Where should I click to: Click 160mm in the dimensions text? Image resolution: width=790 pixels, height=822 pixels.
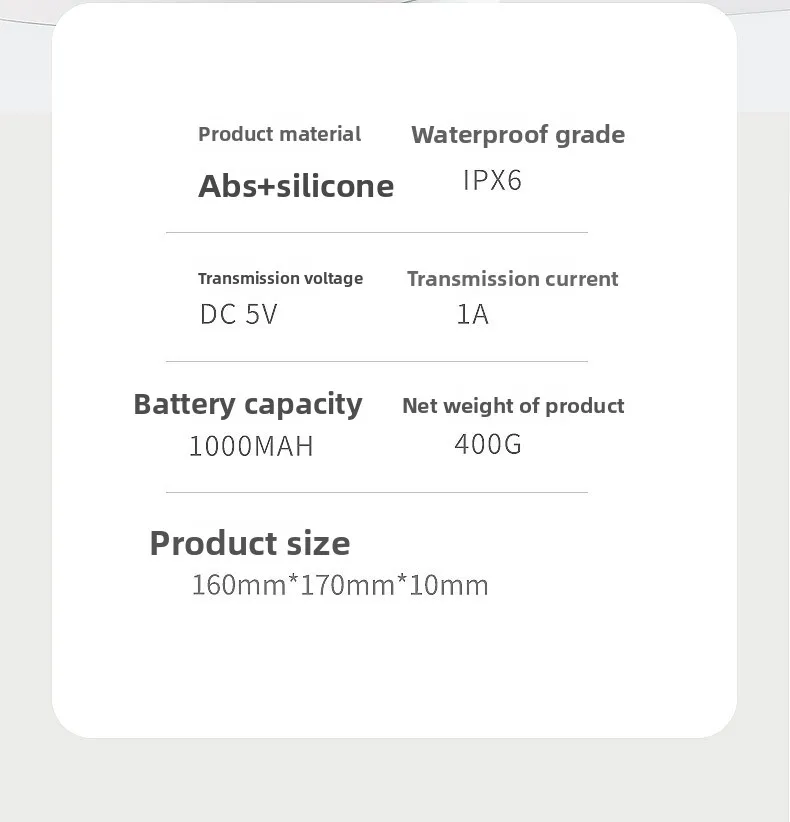238,585
